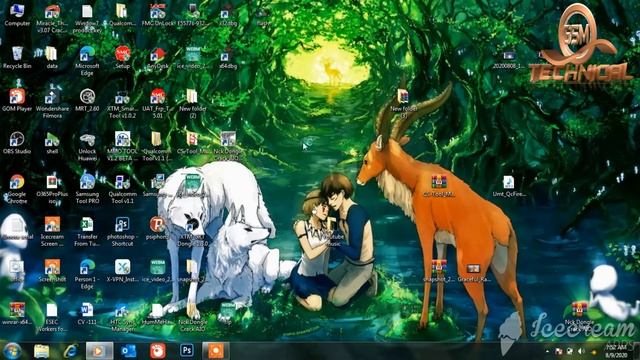Screen dimensions: 640x360
Task: Launch MRT_2.60 shortcut
Action: point(87,100)
